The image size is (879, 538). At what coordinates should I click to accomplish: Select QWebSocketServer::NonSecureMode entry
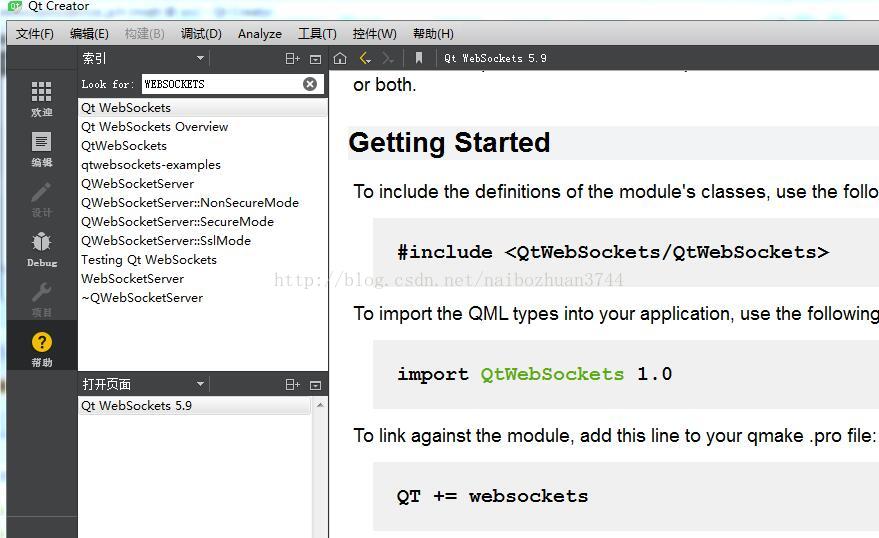(202, 203)
